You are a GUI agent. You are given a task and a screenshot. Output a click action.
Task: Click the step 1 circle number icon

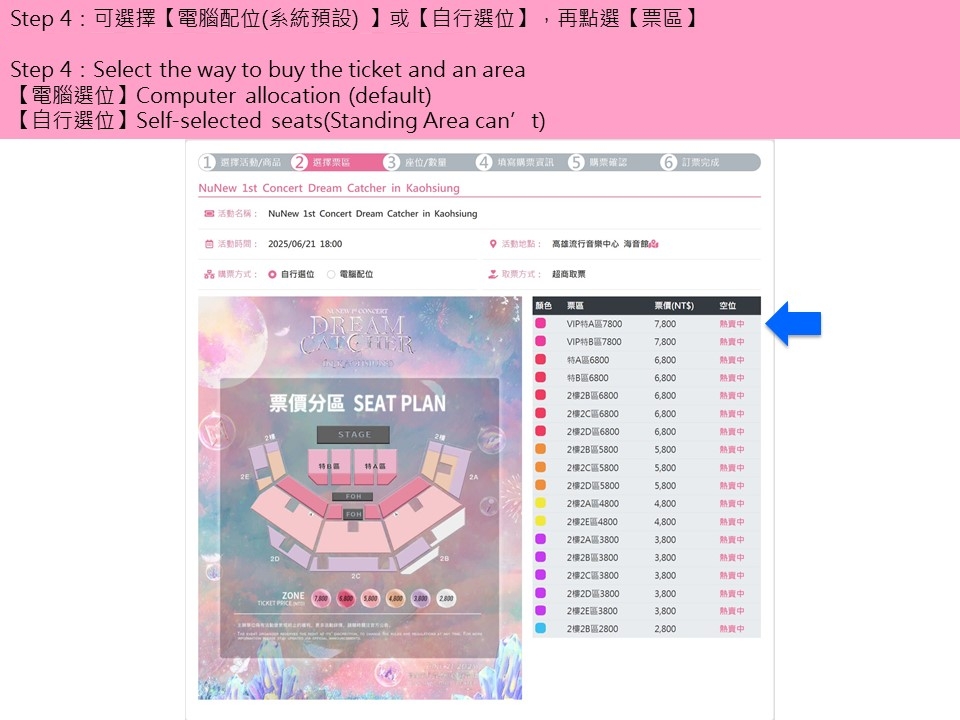coord(208,162)
